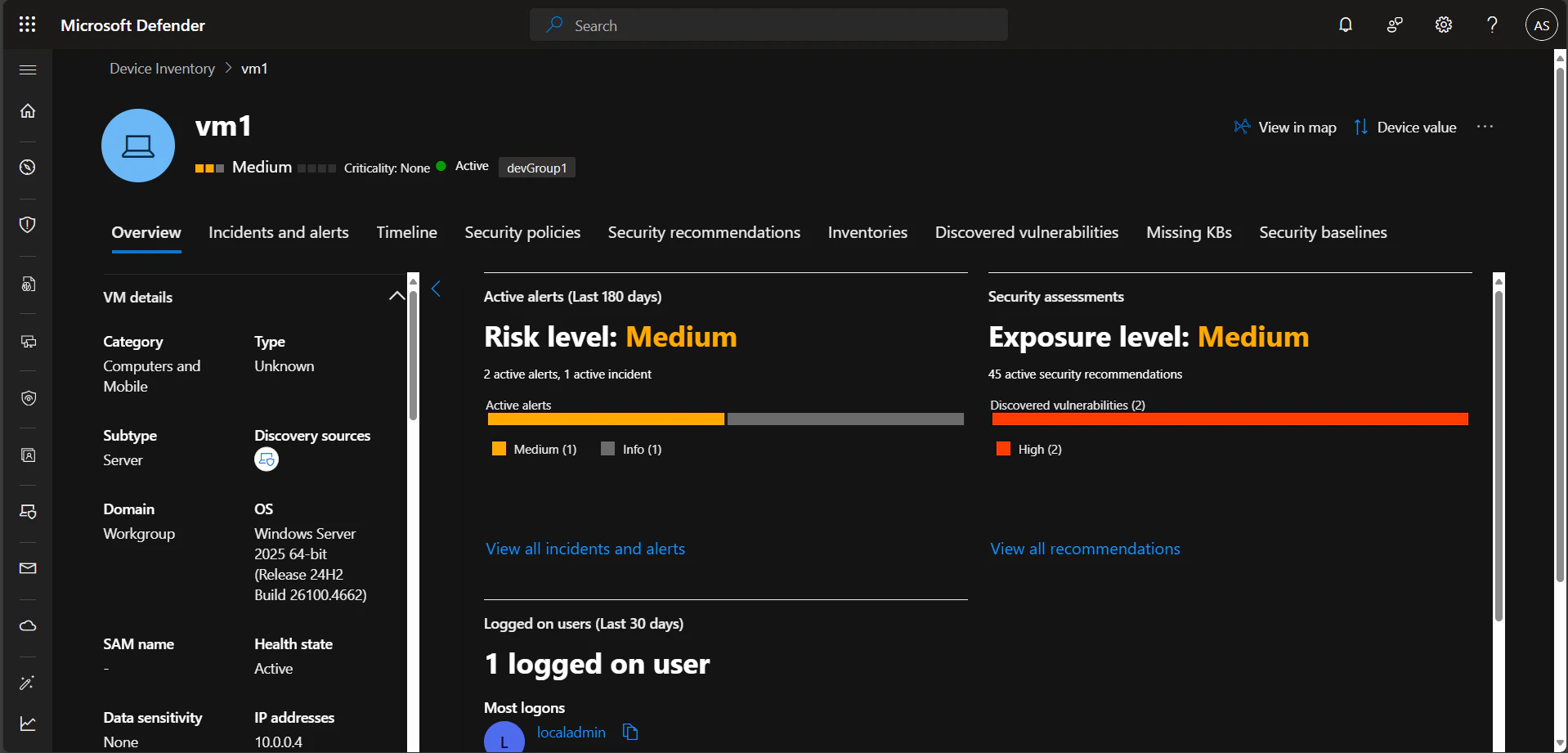Click the vm1 breadcrumb item
The image size is (1568, 753).
[254, 69]
